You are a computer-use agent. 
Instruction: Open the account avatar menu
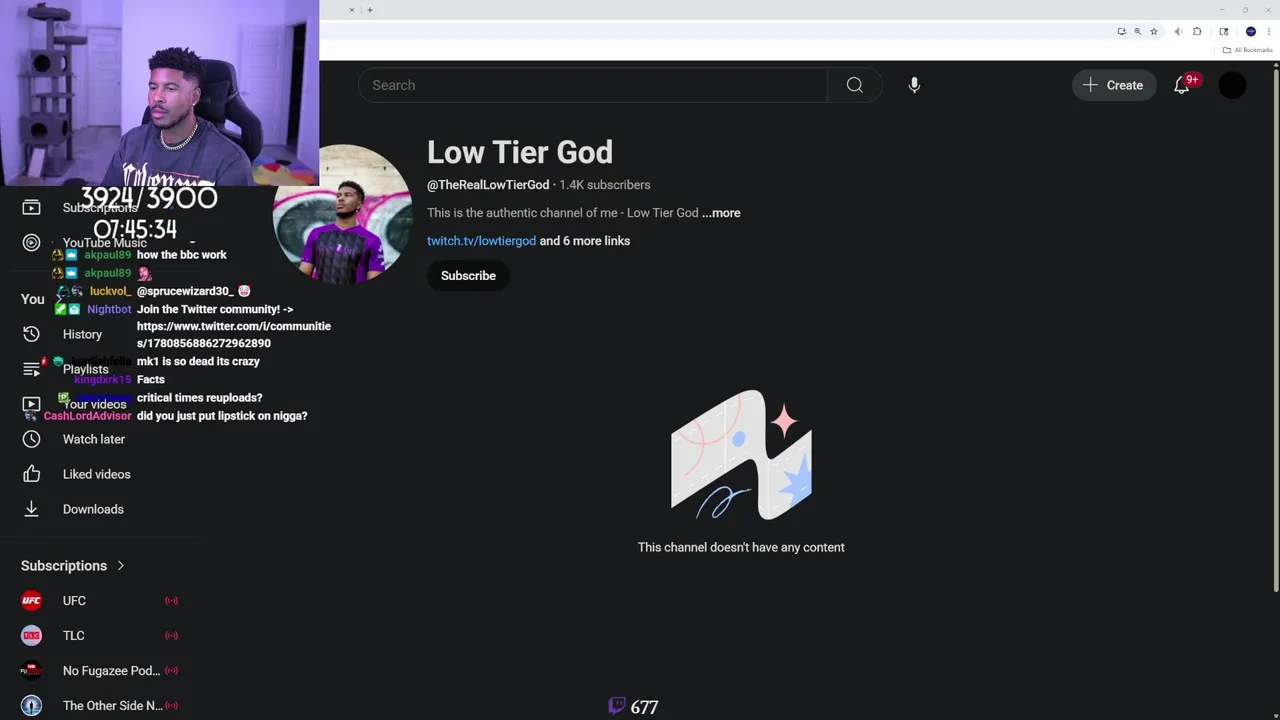(1233, 85)
